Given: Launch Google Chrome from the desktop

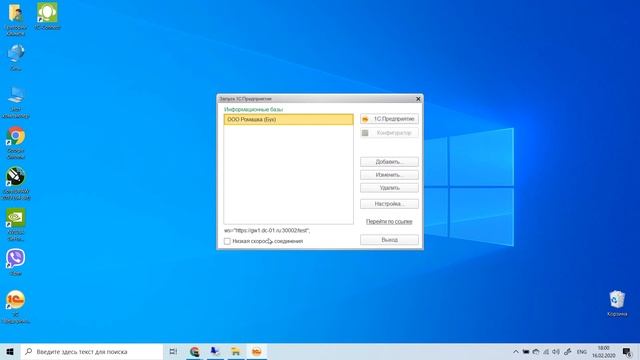Looking at the screenshot, I should (x=16, y=143).
